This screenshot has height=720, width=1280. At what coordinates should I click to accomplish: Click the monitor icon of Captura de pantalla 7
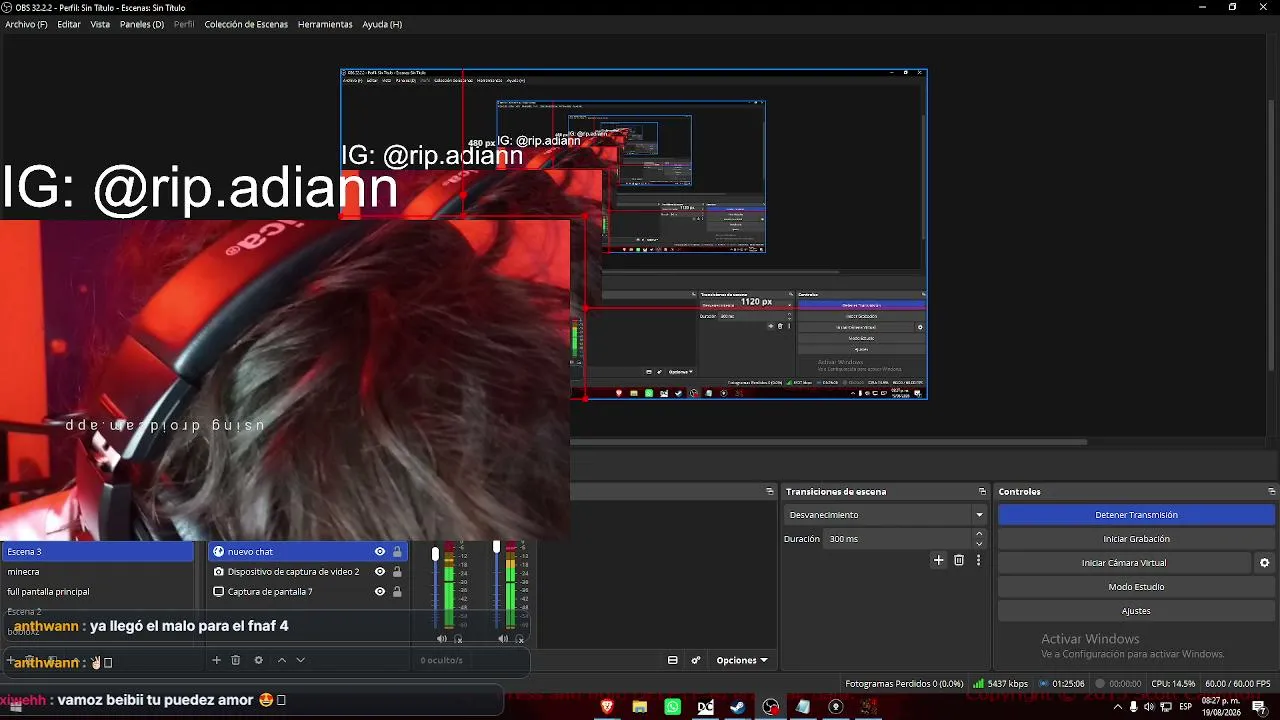click(219, 592)
